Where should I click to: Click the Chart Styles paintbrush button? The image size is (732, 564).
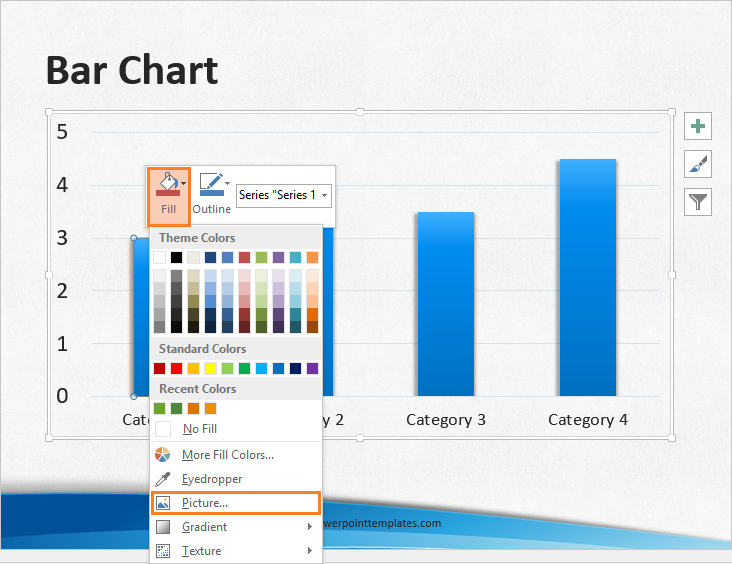click(x=698, y=164)
